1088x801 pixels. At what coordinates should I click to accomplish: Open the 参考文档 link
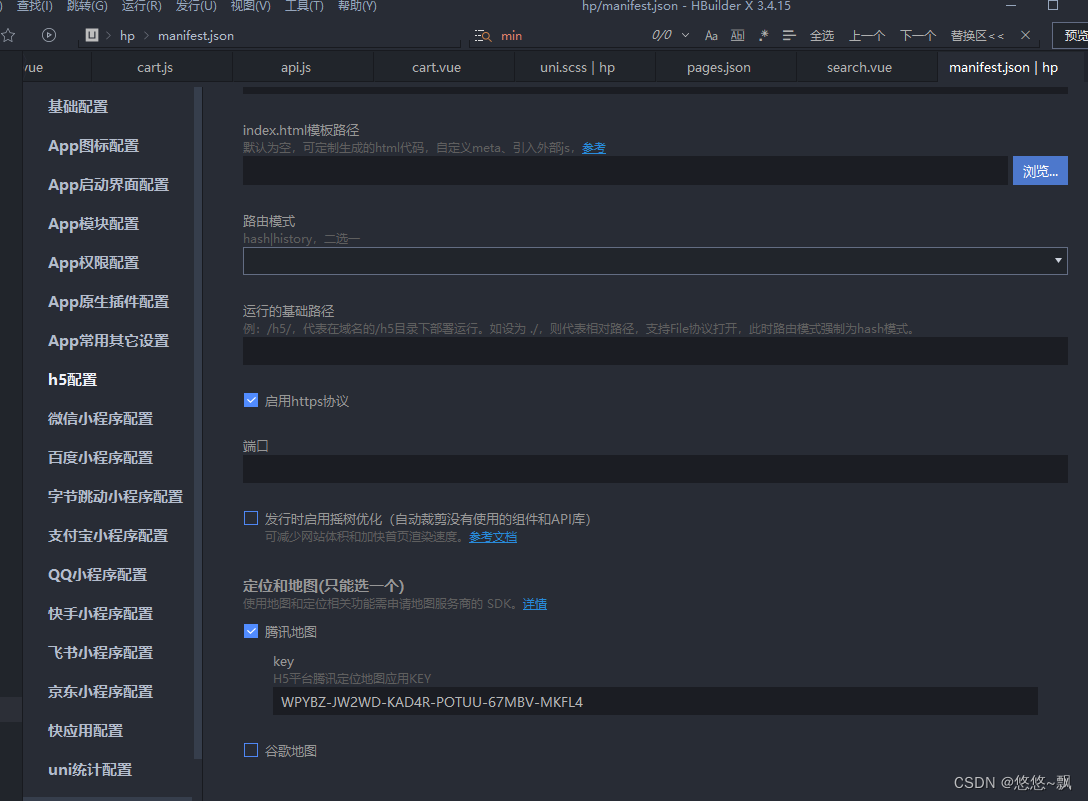[492, 536]
